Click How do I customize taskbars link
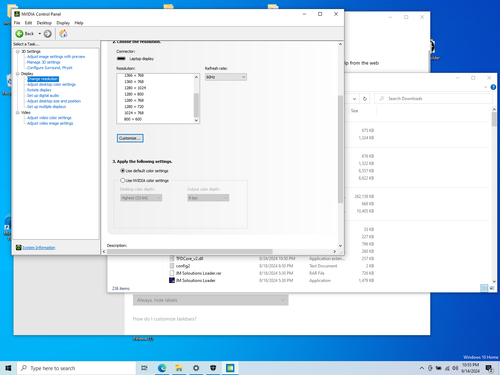 pos(165,319)
